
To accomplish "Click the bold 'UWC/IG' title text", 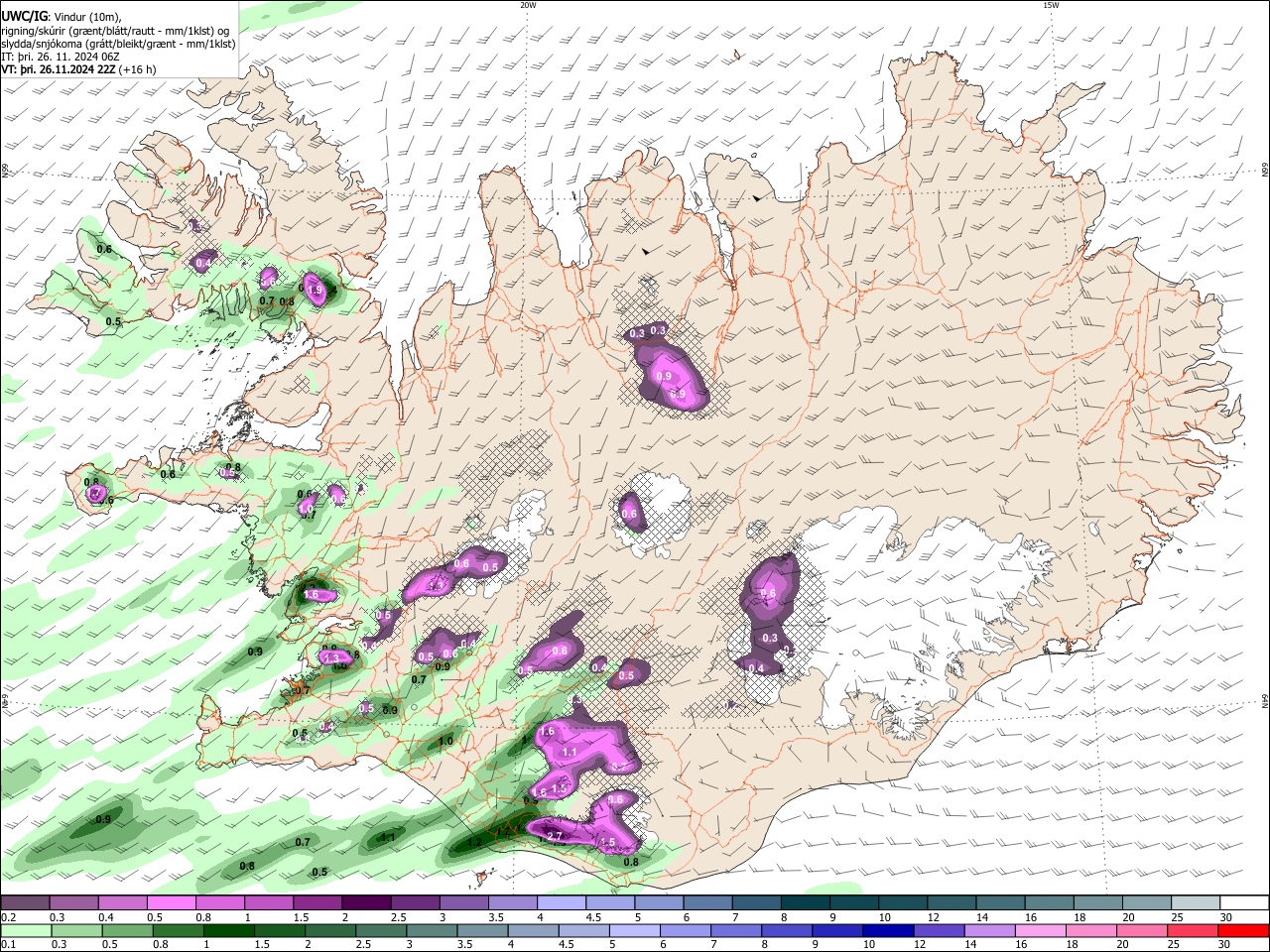I will 23,17.
